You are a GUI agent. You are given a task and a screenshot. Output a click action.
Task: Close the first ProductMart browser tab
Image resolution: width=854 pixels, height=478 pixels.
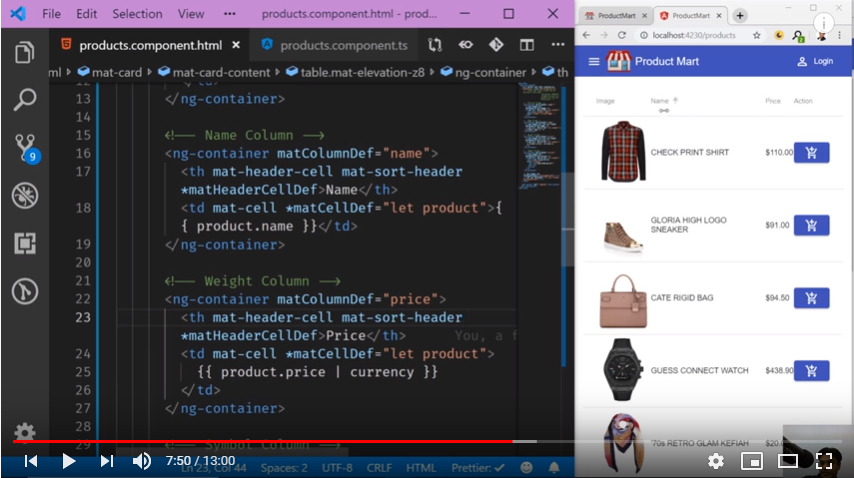point(644,16)
